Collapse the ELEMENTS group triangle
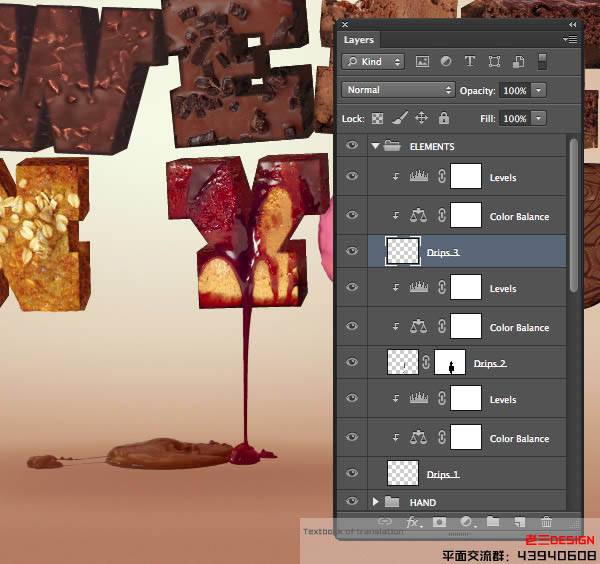Image resolution: width=600 pixels, height=564 pixels. (375, 146)
